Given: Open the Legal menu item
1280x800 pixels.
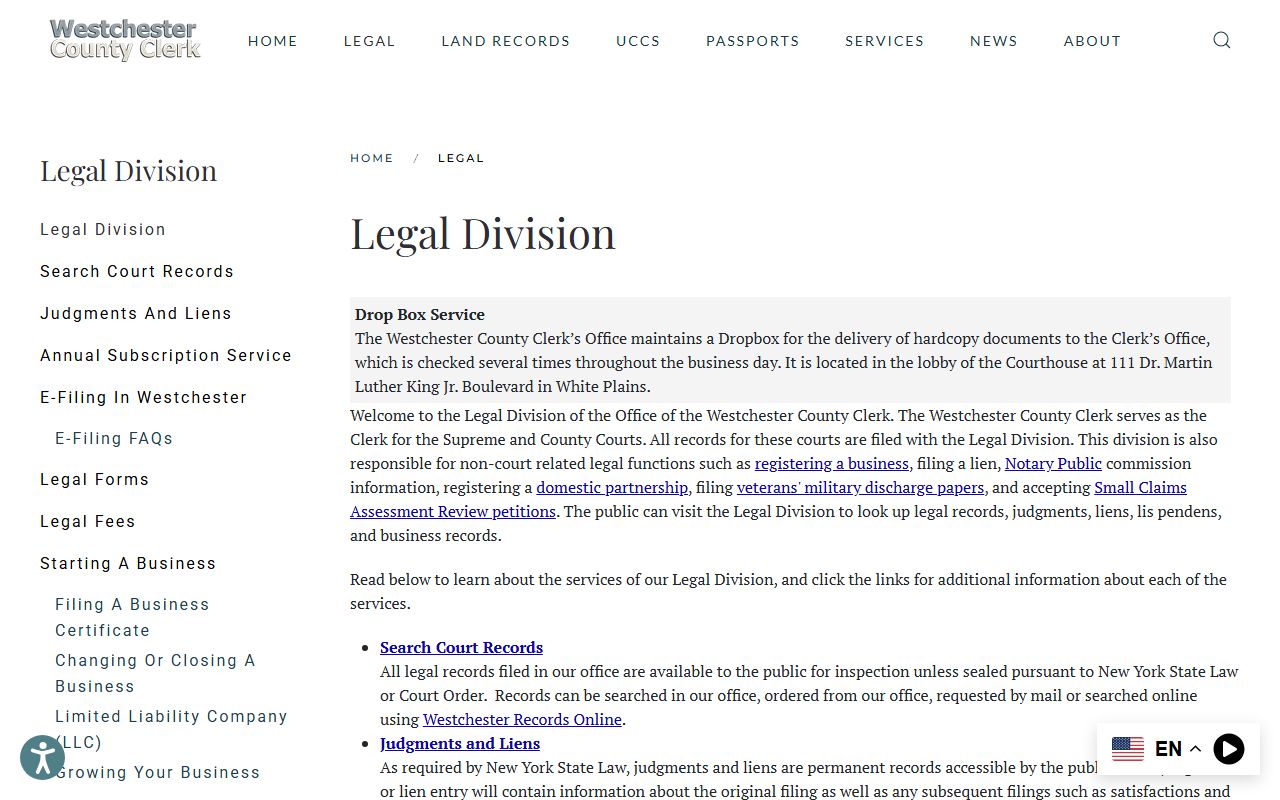Looking at the screenshot, I should point(370,41).
